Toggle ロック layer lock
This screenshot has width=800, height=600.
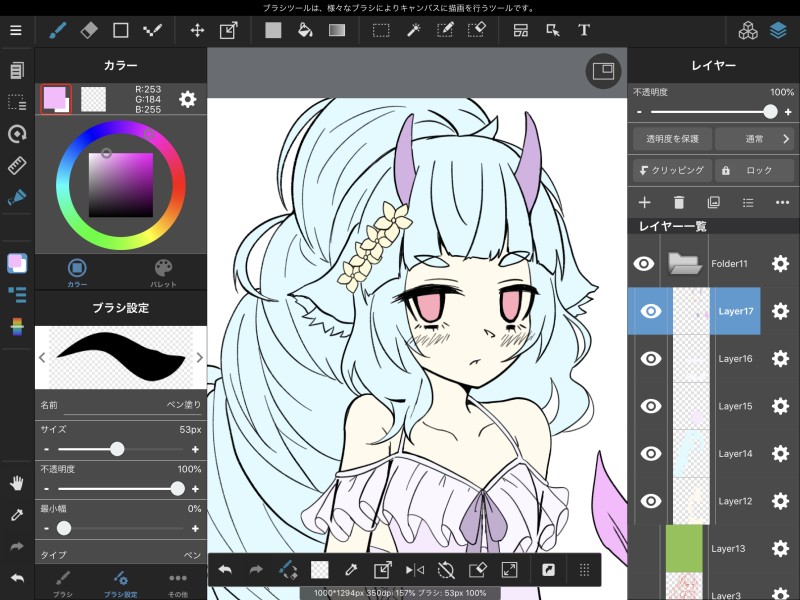754,170
